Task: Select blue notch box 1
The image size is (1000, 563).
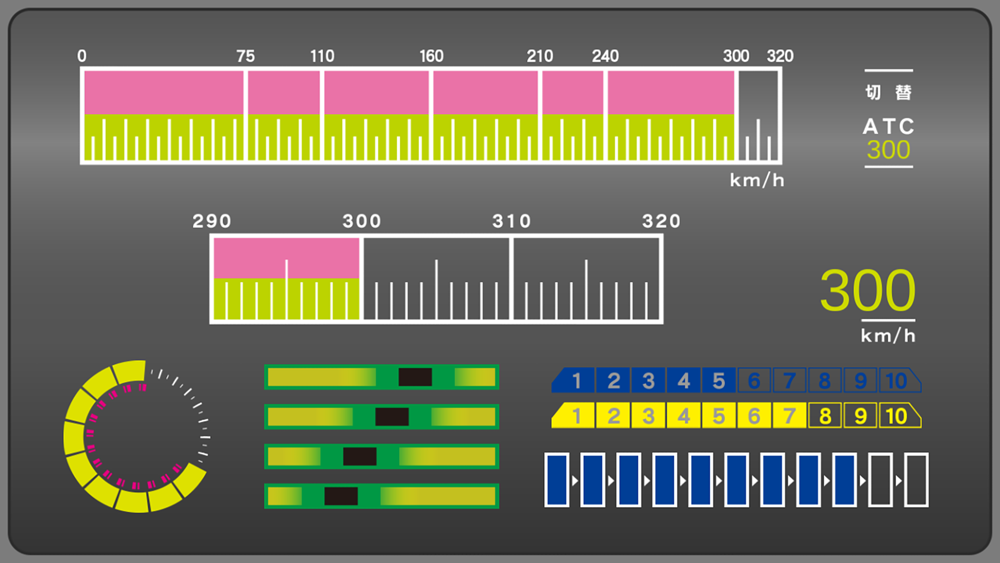Action: click(573, 381)
